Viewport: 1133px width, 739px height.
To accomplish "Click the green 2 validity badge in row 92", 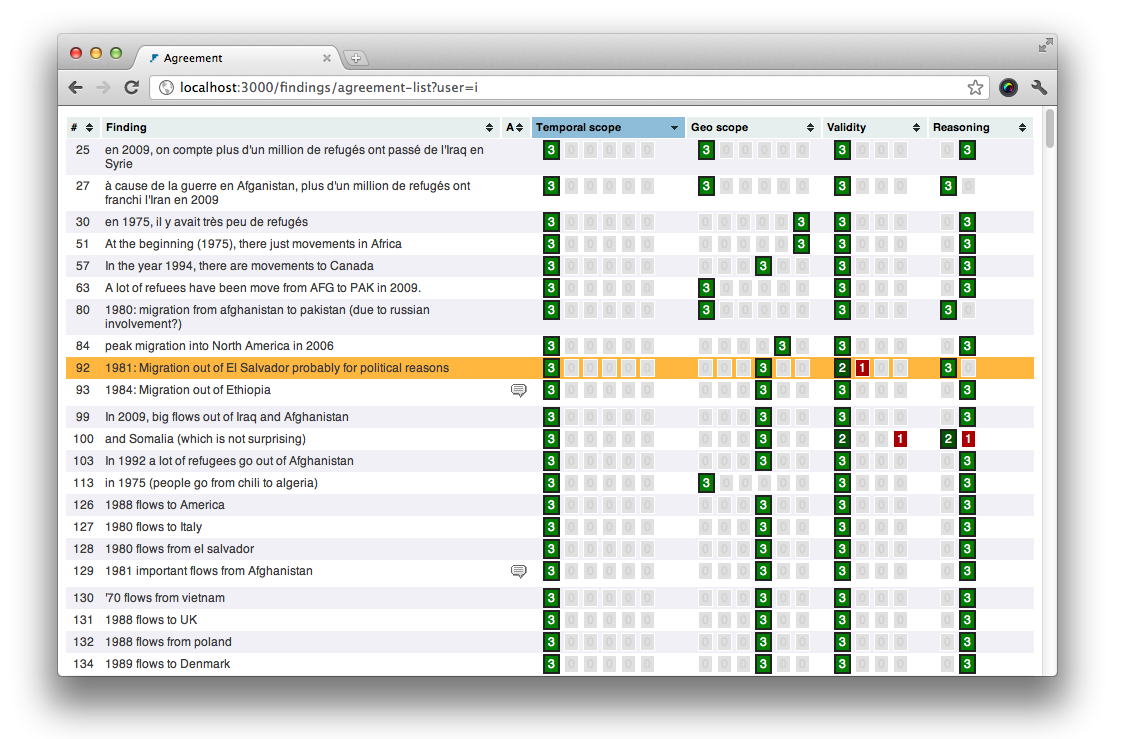I will (842, 368).
